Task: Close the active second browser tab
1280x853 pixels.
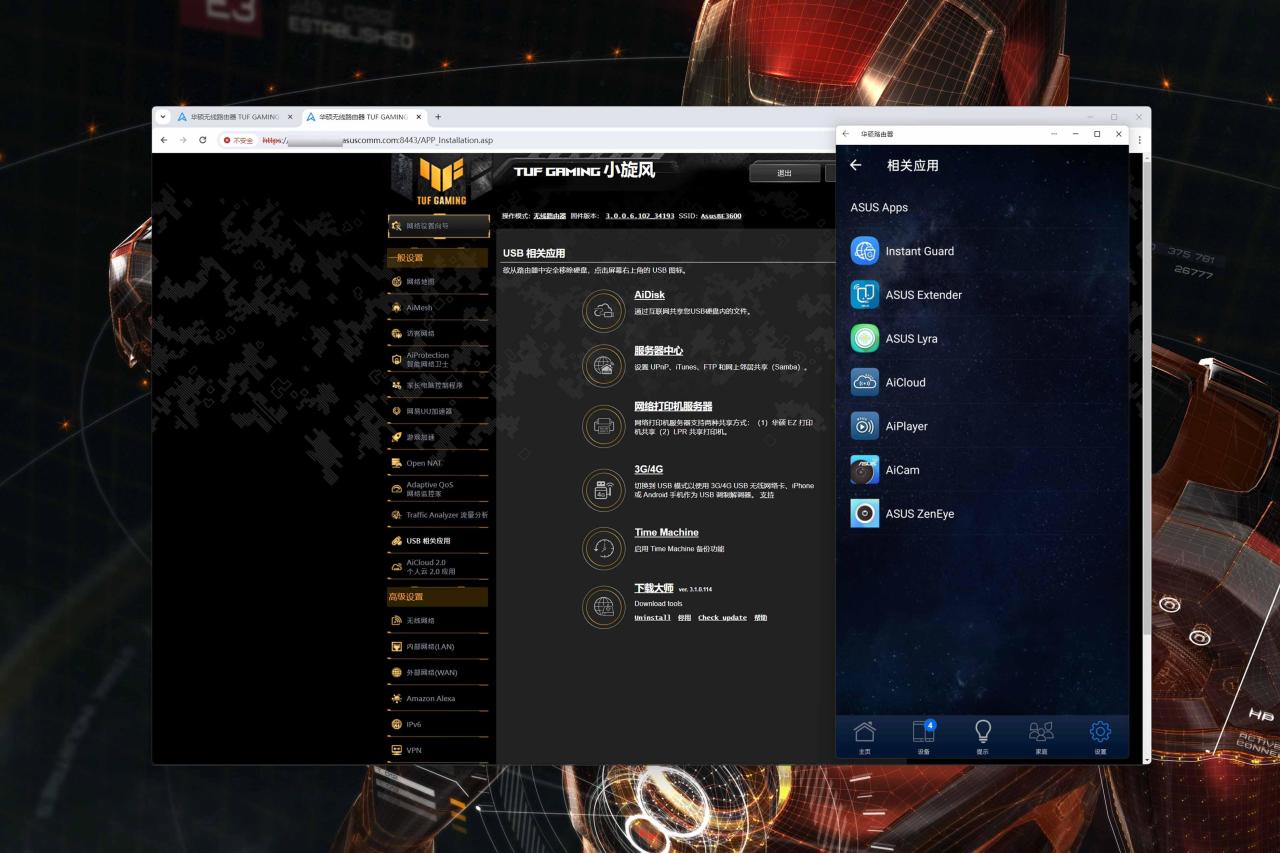Action: pos(418,117)
